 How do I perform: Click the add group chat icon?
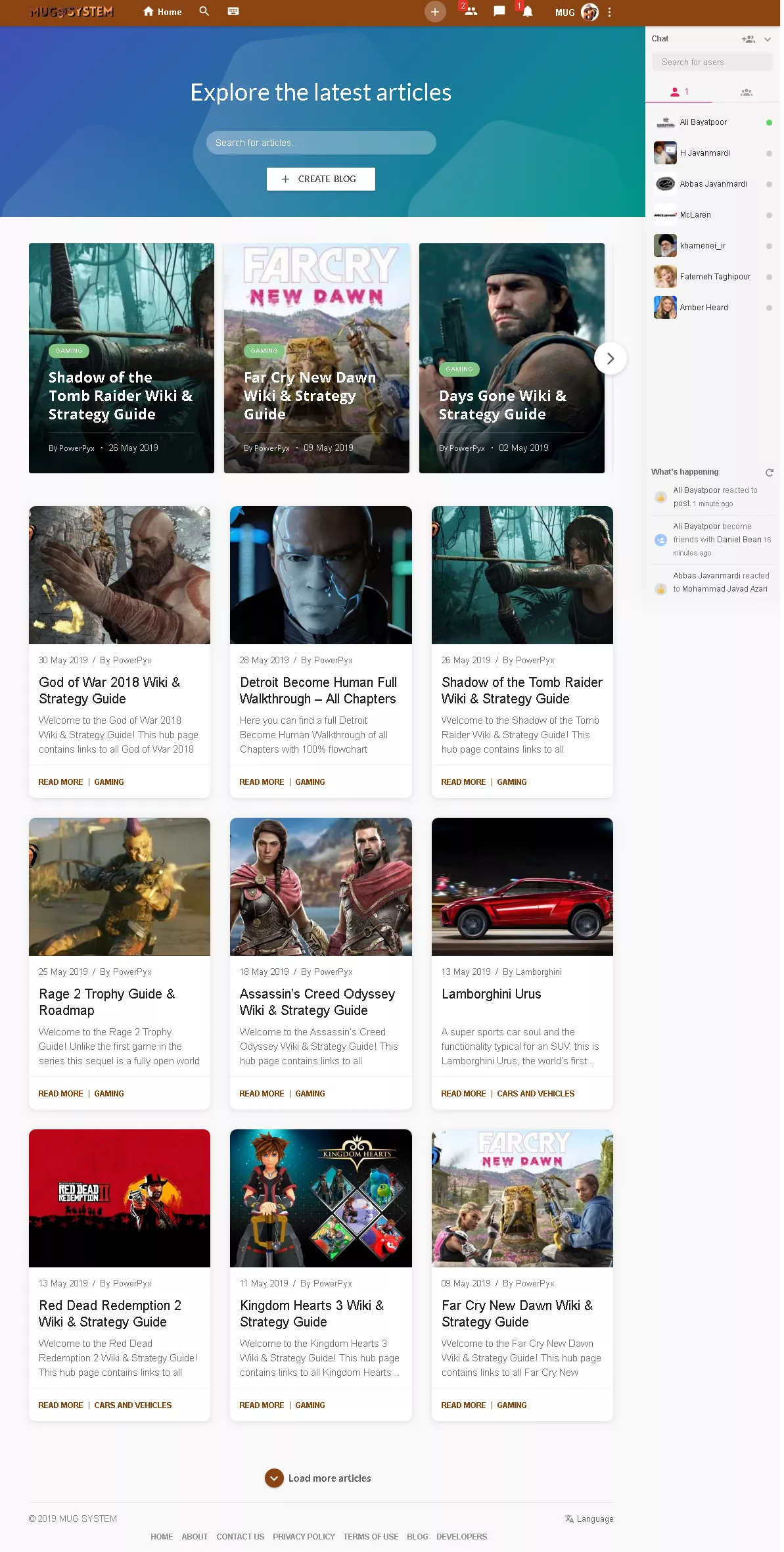(748, 39)
